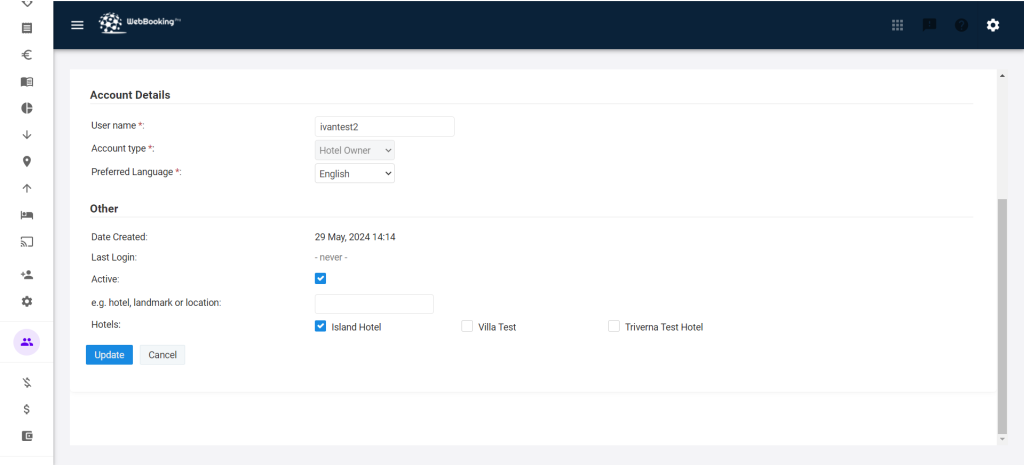Click the location pin sidebar icon
1024x465 pixels.
point(27,161)
